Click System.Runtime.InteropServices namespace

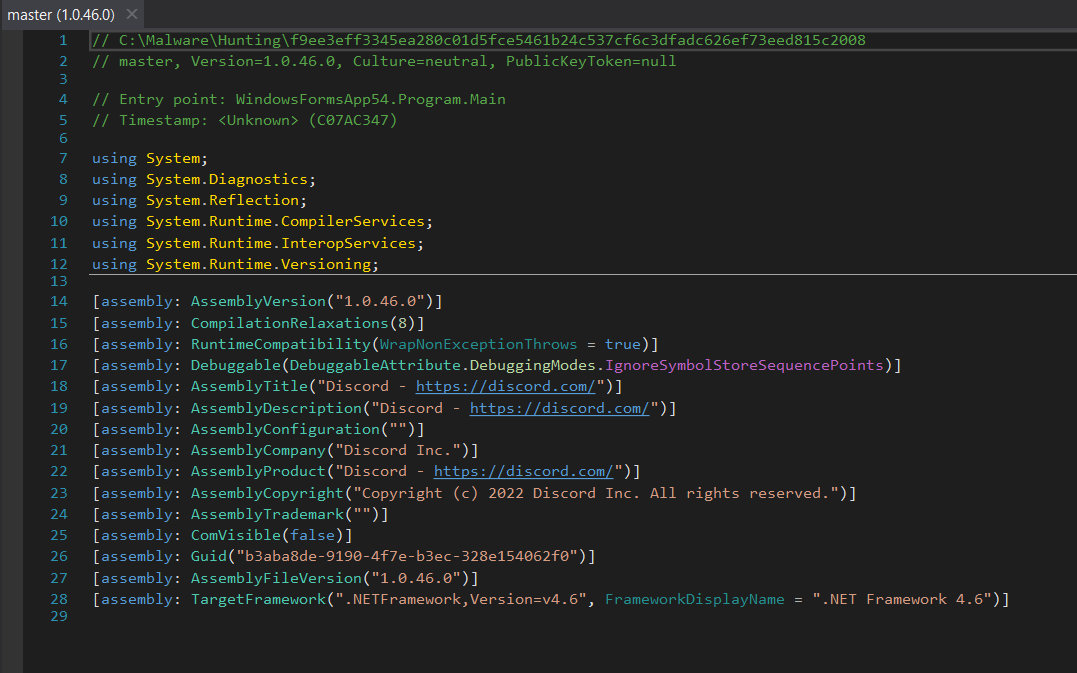pos(281,243)
